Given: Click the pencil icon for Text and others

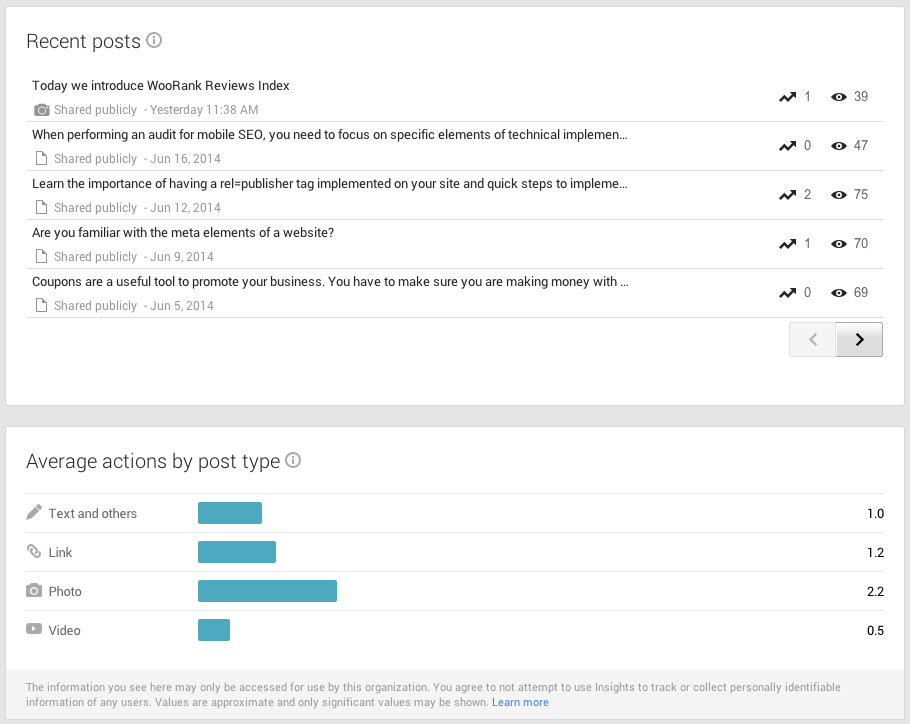Looking at the screenshot, I should [33, 512].
